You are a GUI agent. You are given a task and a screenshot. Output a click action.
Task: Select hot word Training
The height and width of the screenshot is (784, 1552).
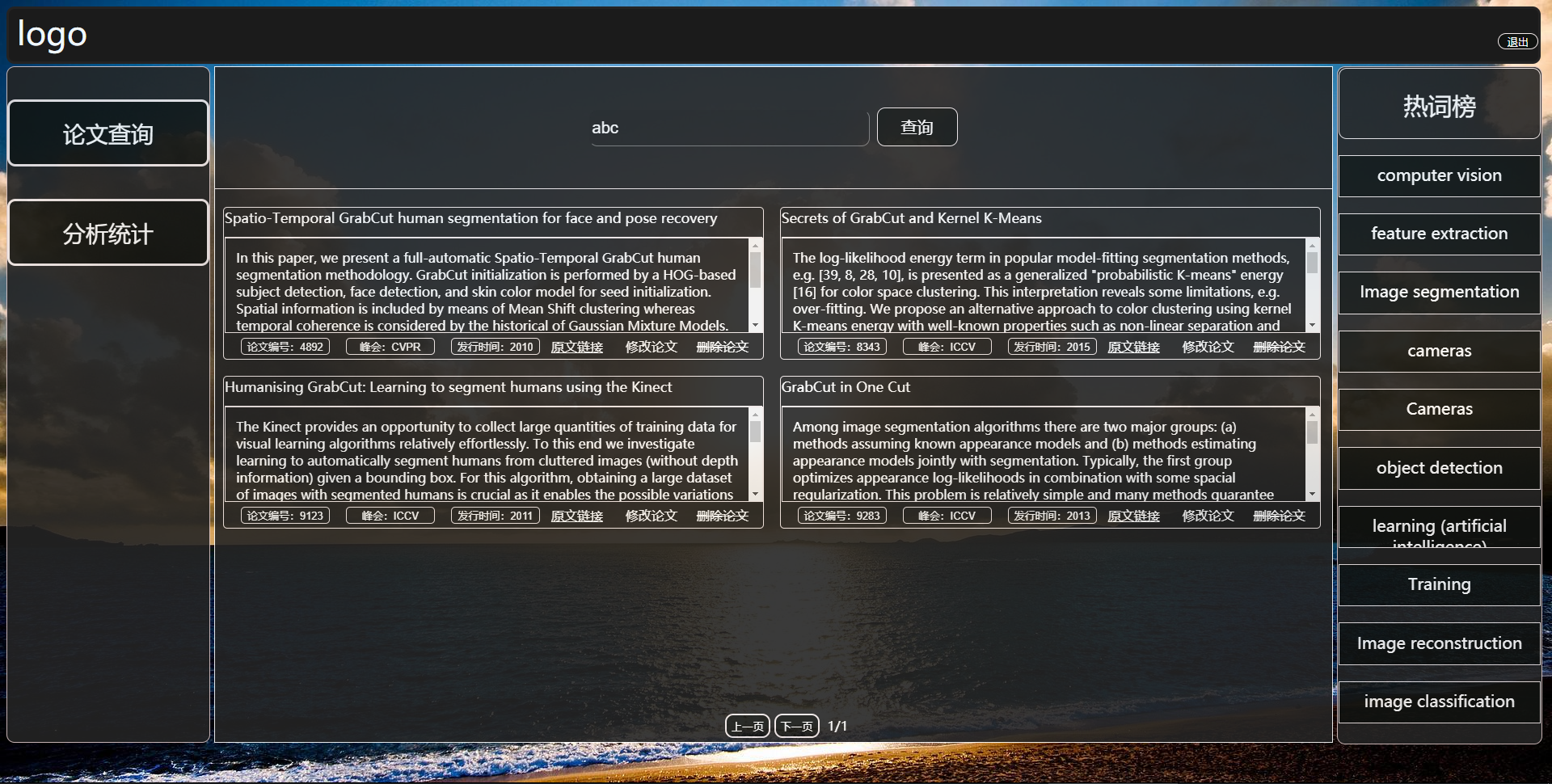pos(1439,584)
